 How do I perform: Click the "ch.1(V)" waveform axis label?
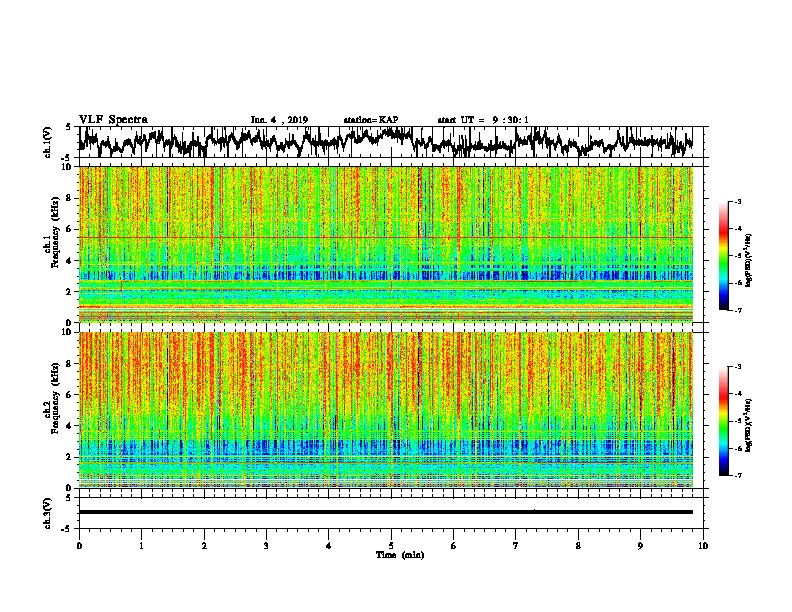(47, 142)
